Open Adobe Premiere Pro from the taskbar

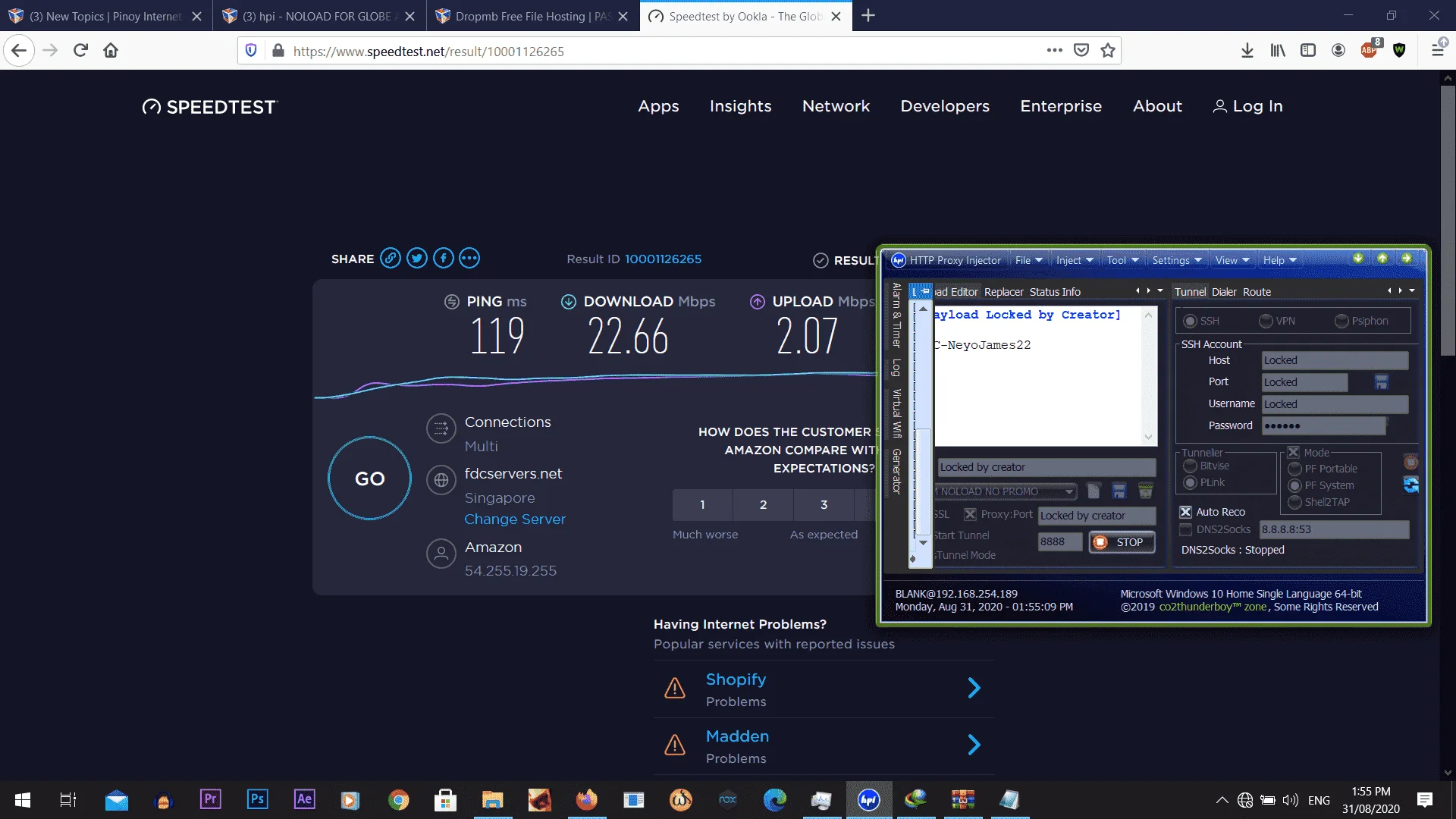[x=210, y=799]
